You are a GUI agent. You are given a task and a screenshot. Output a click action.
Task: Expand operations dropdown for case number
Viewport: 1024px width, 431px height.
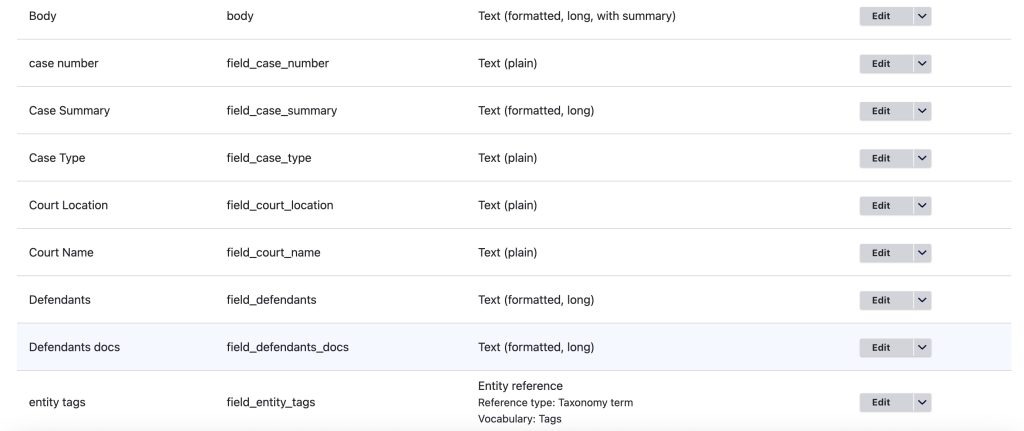tap(922, 63)
